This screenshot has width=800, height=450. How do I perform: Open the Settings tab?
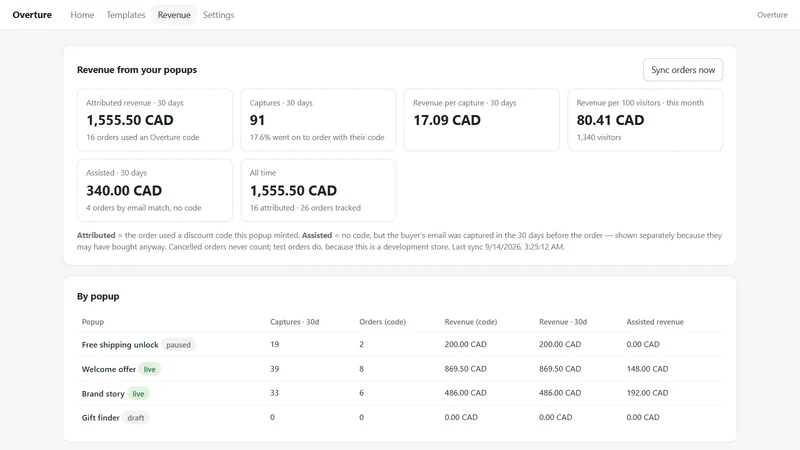218,15
